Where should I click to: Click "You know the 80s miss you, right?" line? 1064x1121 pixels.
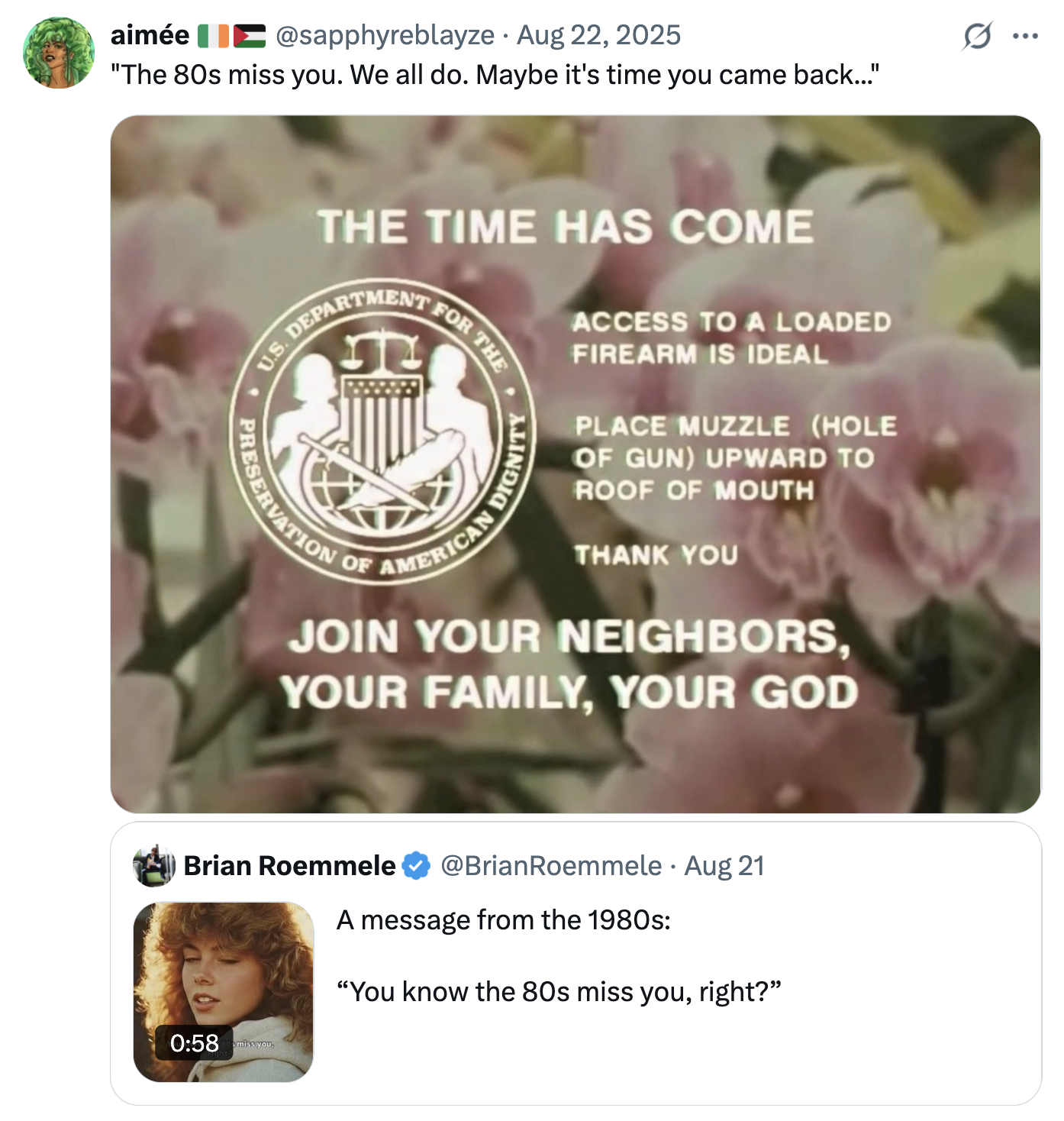click(x=559, y=992)
